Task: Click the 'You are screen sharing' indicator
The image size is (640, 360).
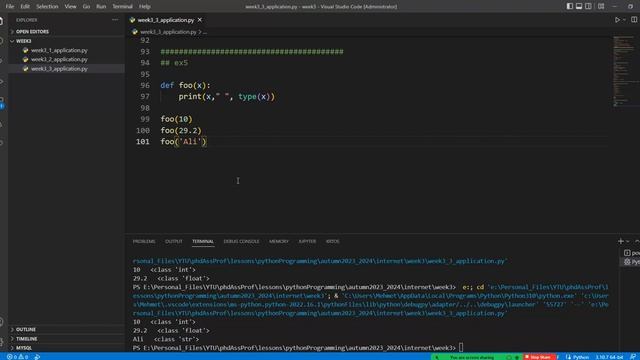Action: point(471,357)
